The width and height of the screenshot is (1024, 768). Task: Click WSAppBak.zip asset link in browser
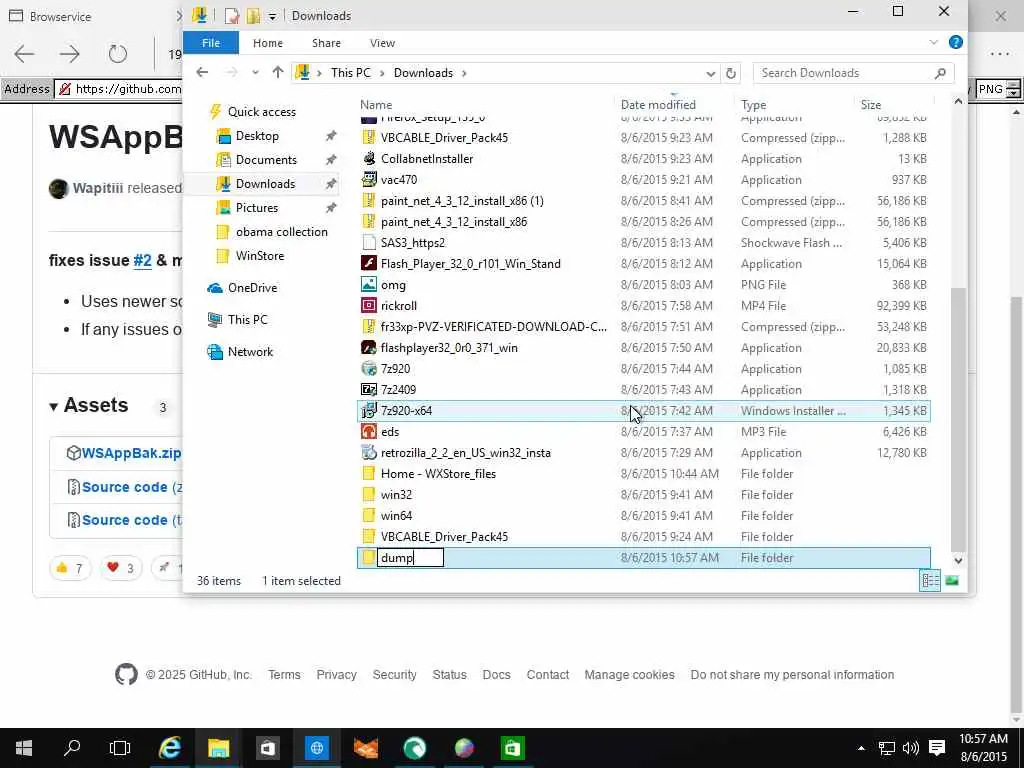pos(131,453)
